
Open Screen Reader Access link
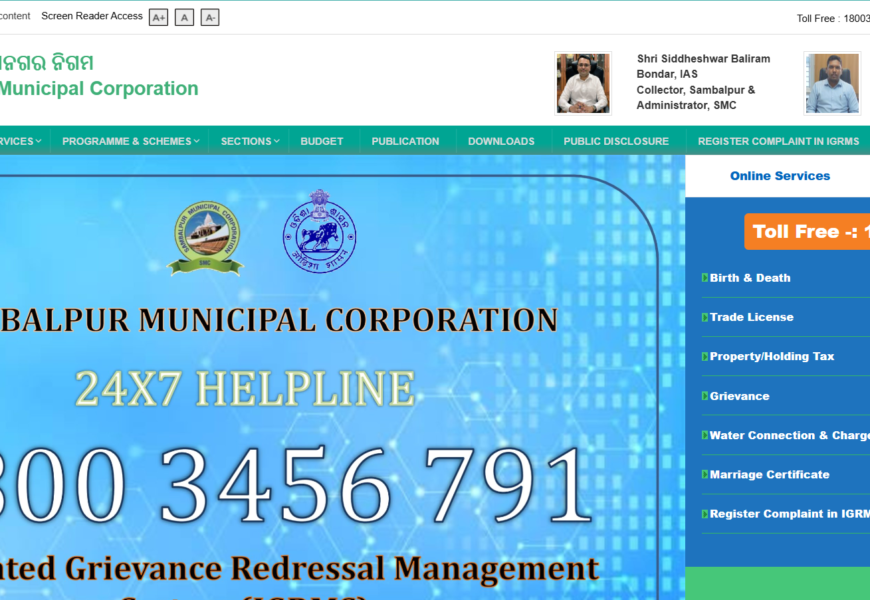[92, 16]
